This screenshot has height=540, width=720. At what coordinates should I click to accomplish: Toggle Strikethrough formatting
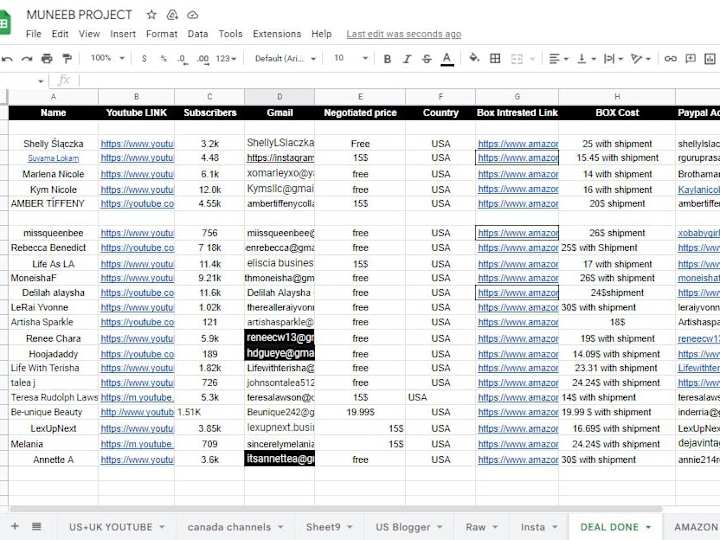click(427, 59)
